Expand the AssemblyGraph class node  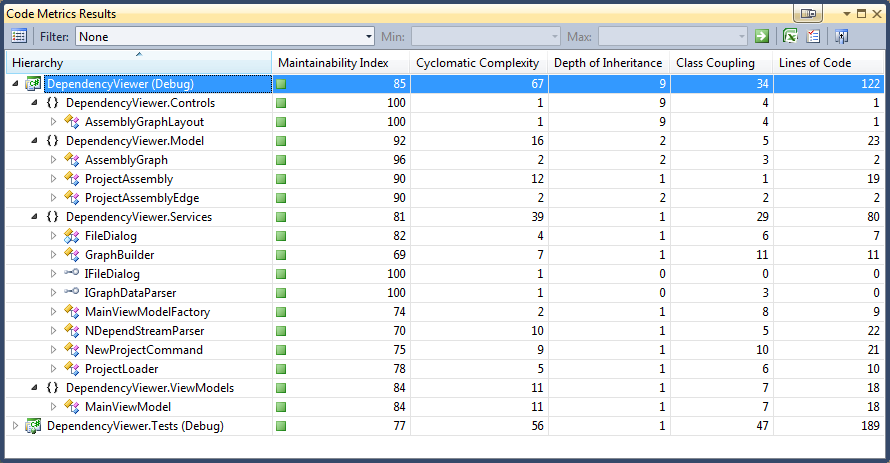coord(53,160)
